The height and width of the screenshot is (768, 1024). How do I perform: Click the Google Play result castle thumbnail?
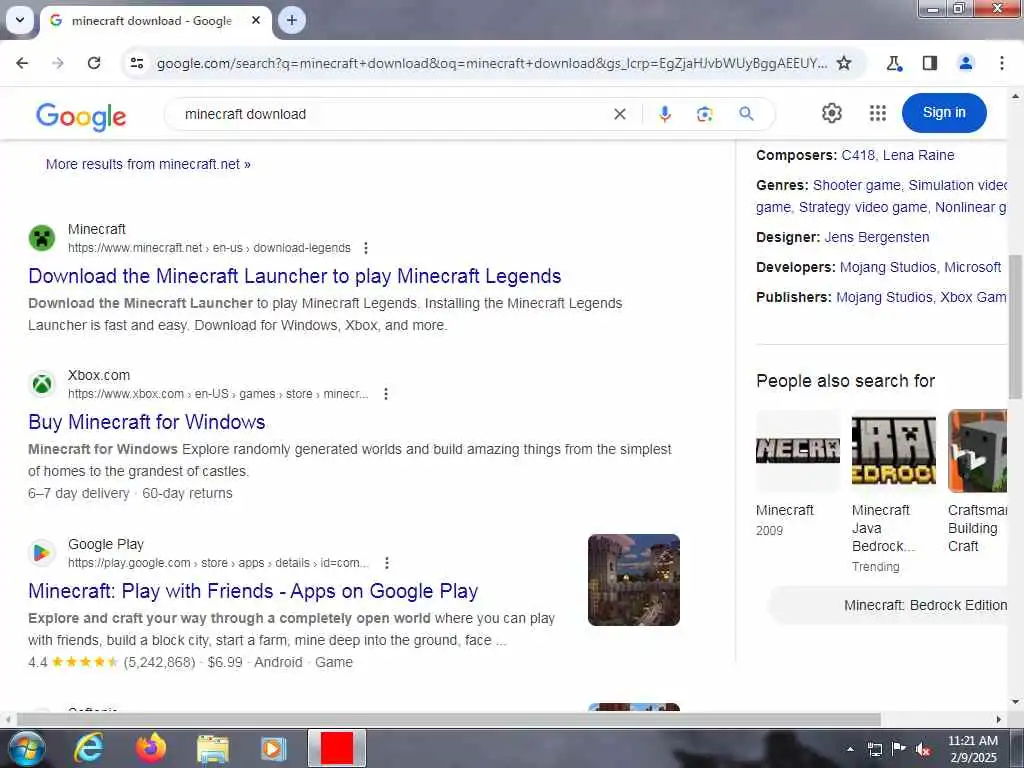coord(633,580)
